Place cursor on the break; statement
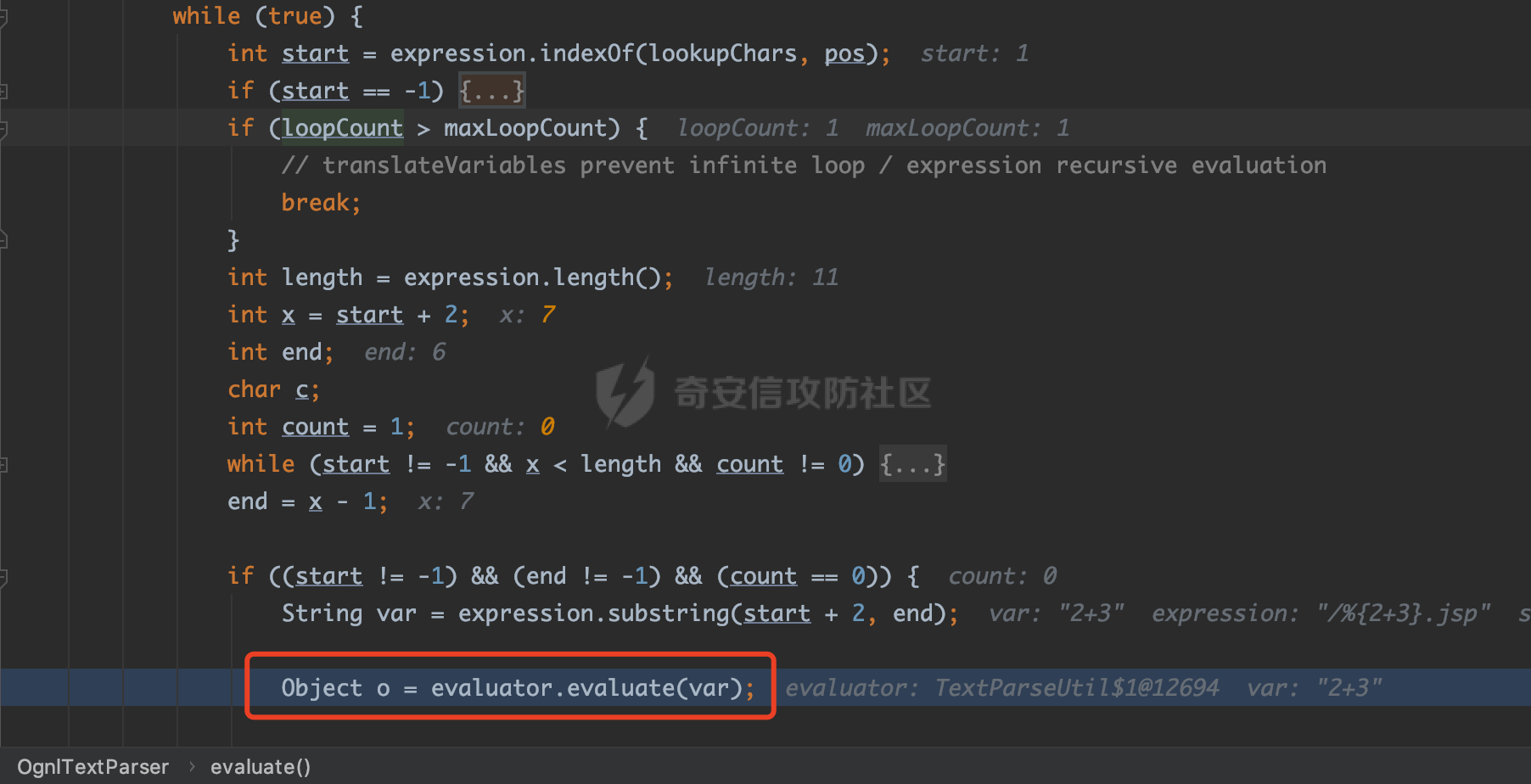The image size is (1531, 784). (321, 203)
